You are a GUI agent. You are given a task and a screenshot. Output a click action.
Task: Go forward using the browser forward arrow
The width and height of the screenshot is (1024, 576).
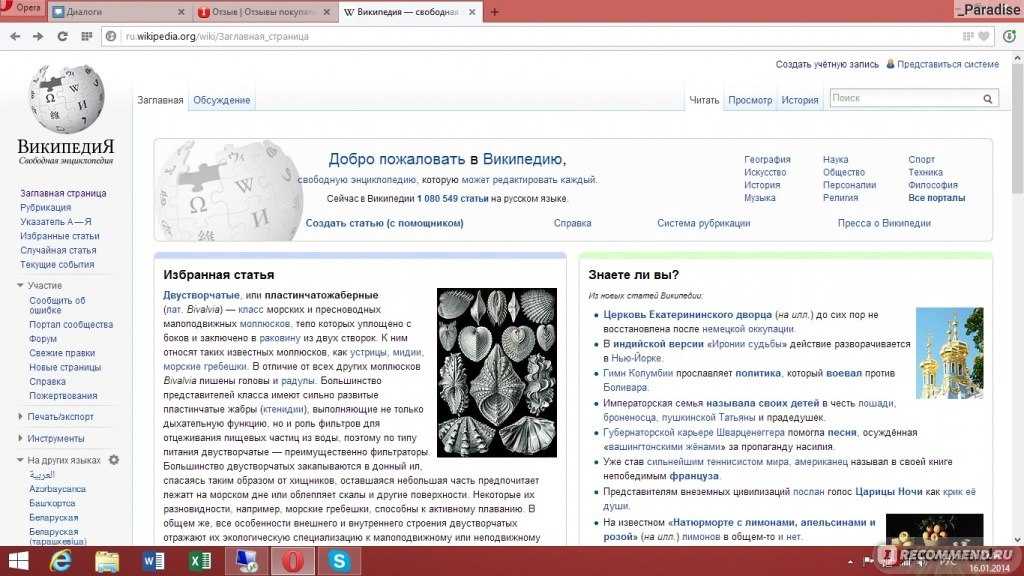(x=39, y=37)
